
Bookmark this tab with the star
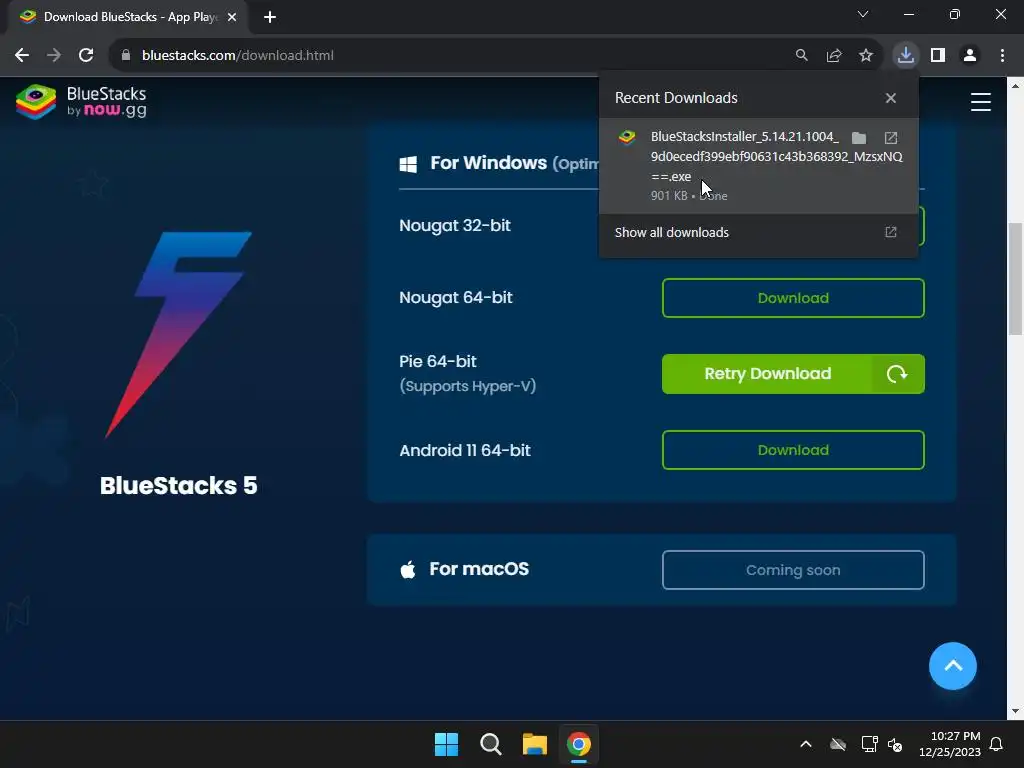click(865, 56)
